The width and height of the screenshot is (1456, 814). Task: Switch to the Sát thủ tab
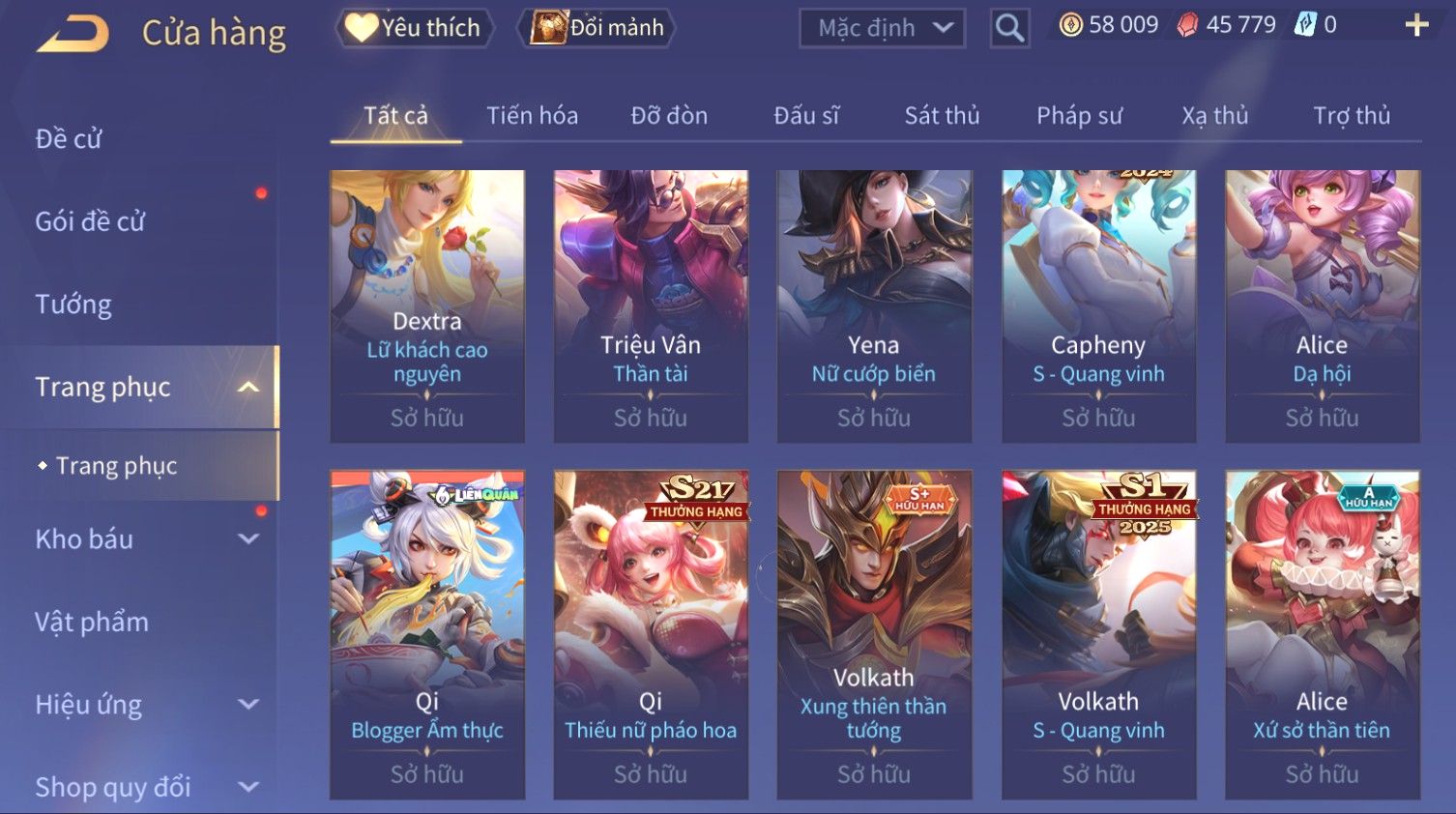click(x=942, y=116)
